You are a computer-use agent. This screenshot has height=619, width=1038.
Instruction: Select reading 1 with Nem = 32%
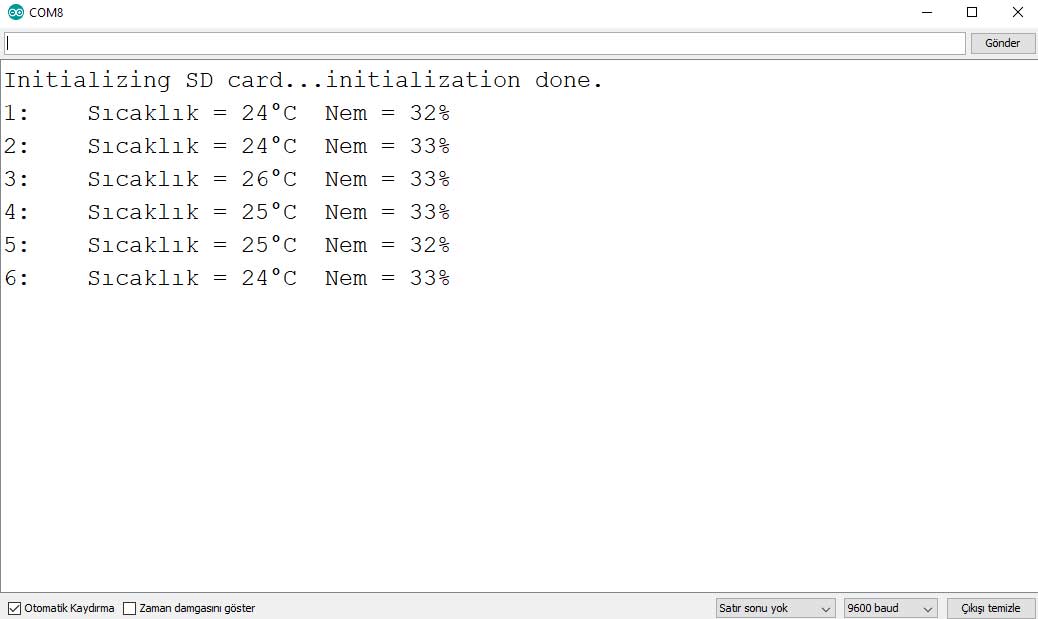pos(227,113)
